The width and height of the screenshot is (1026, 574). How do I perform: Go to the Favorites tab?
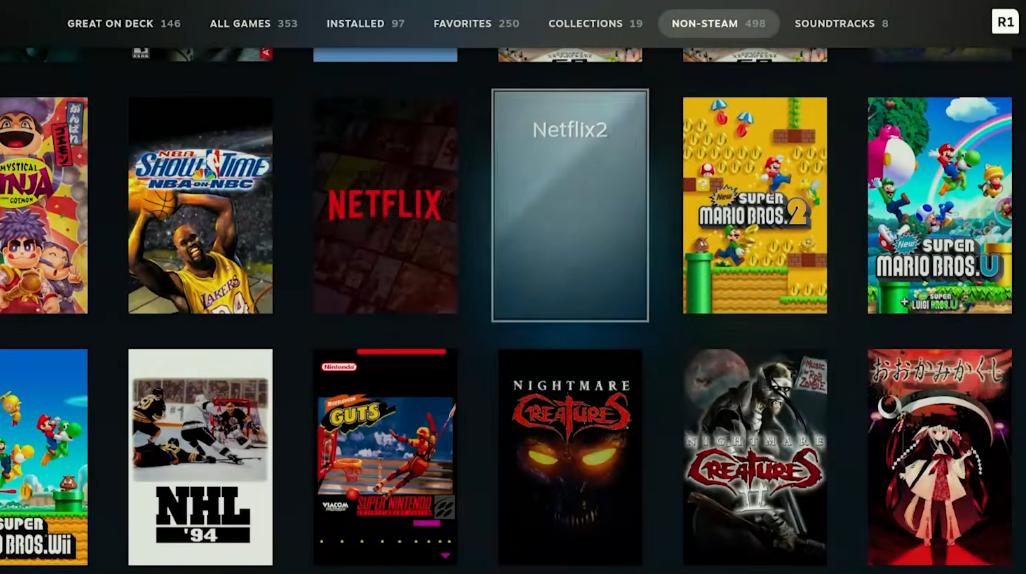[476, 24]
